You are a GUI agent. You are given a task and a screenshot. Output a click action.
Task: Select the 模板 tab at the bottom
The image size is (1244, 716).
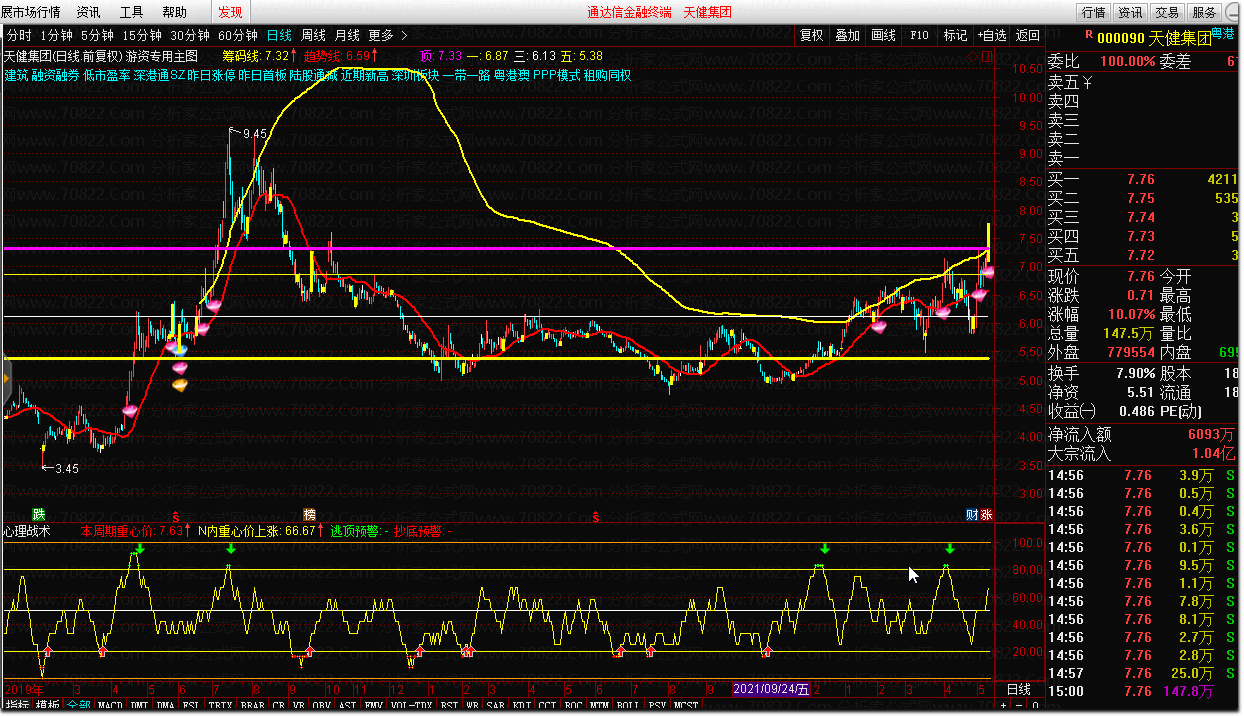pos(46,706)
